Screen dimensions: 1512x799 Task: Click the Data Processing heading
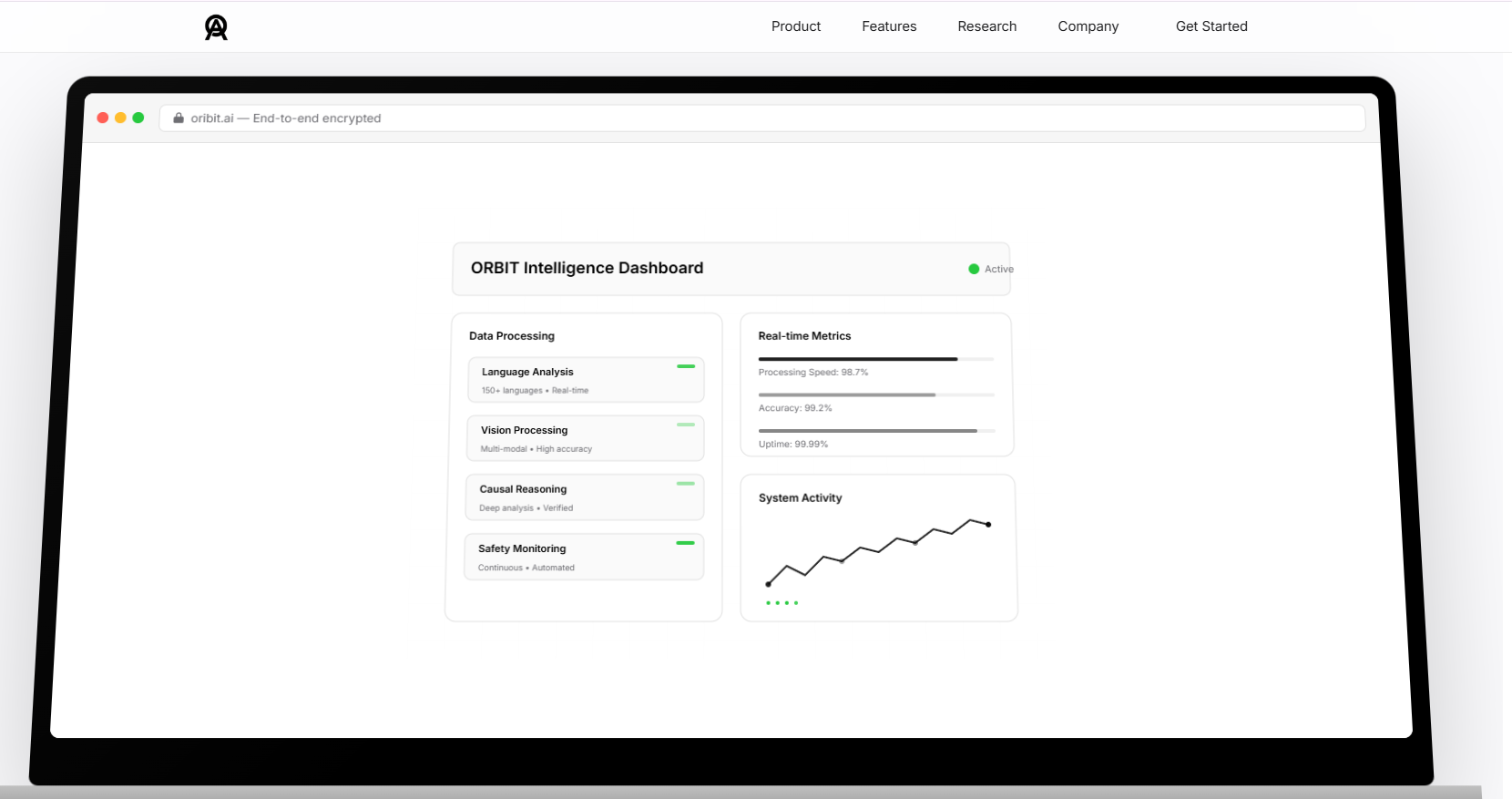(x=512, y=336)
